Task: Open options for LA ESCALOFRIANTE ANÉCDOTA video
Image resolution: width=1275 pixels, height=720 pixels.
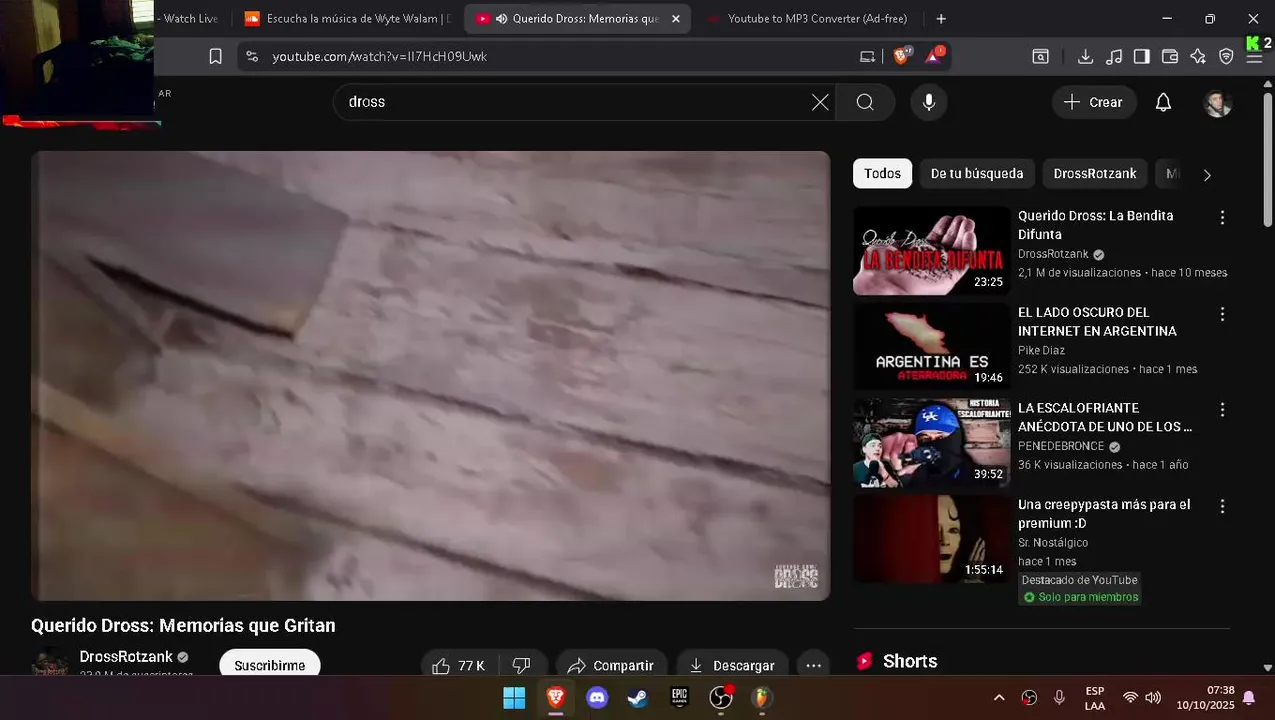Action: coord(1221,410)
